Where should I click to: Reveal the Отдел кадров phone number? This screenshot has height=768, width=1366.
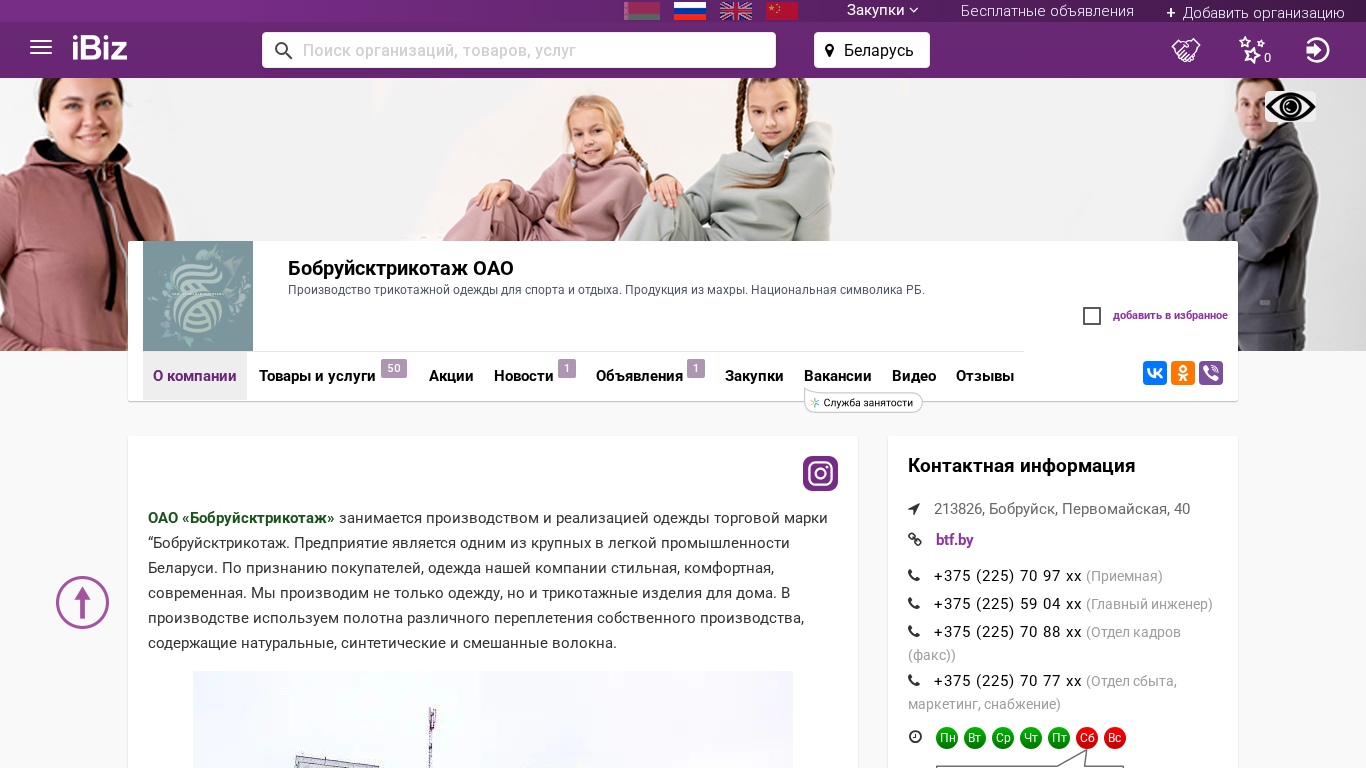[x=1008, y=632]
